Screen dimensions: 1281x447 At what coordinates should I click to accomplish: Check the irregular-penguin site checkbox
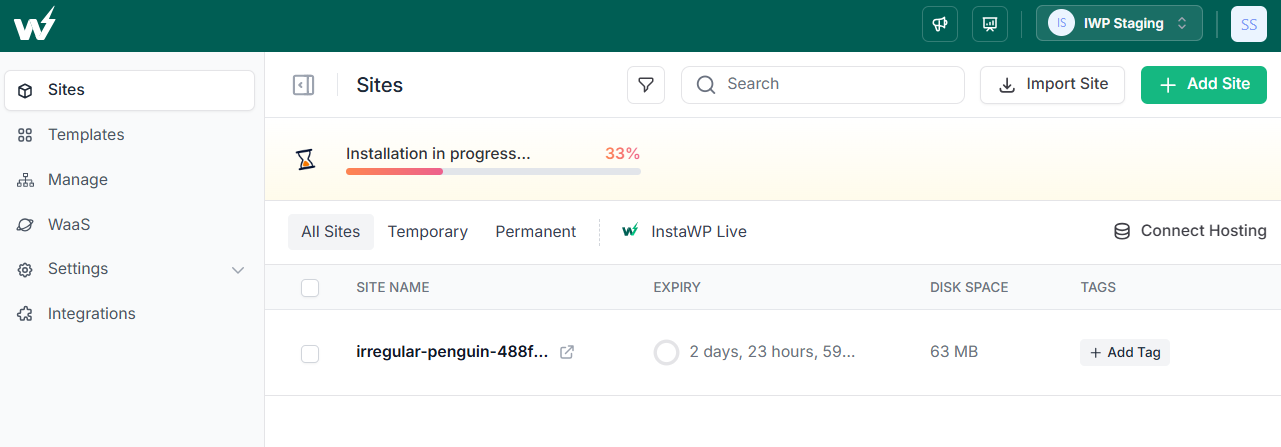pyautogui.click(x=310, y=353)
